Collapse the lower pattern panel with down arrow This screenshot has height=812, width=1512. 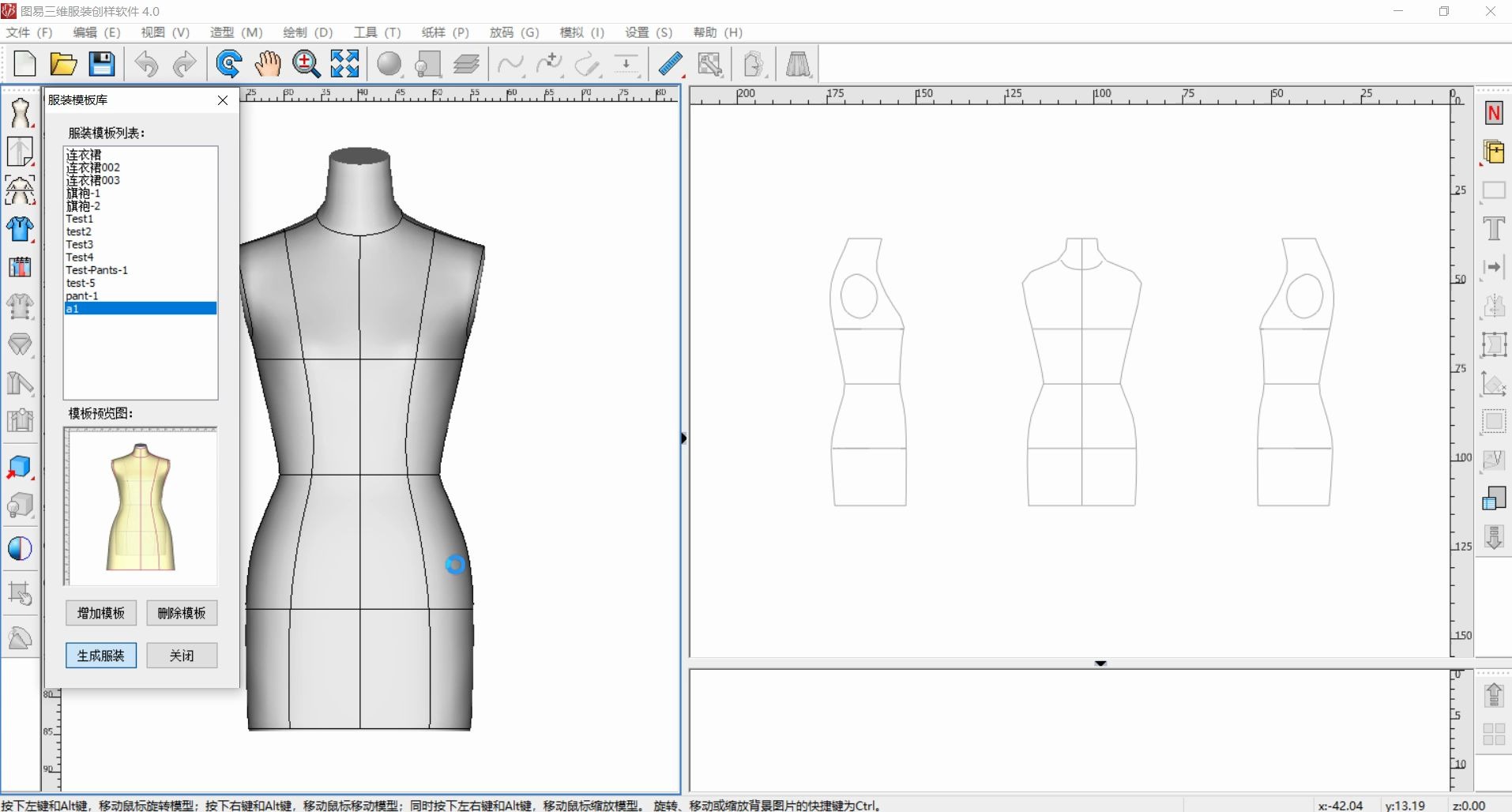click(1100, 664)
